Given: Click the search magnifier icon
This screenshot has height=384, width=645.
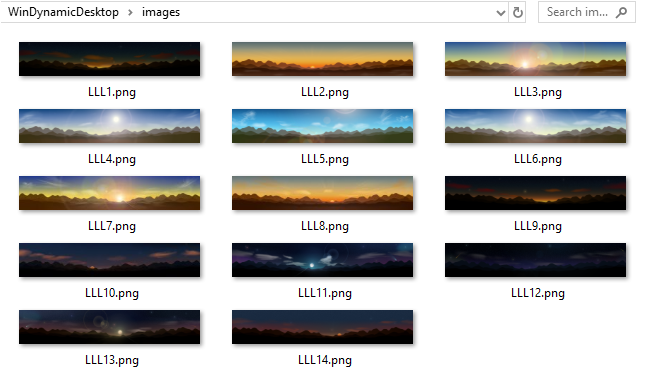Looking at the screenshot, I should coord(621,13).
